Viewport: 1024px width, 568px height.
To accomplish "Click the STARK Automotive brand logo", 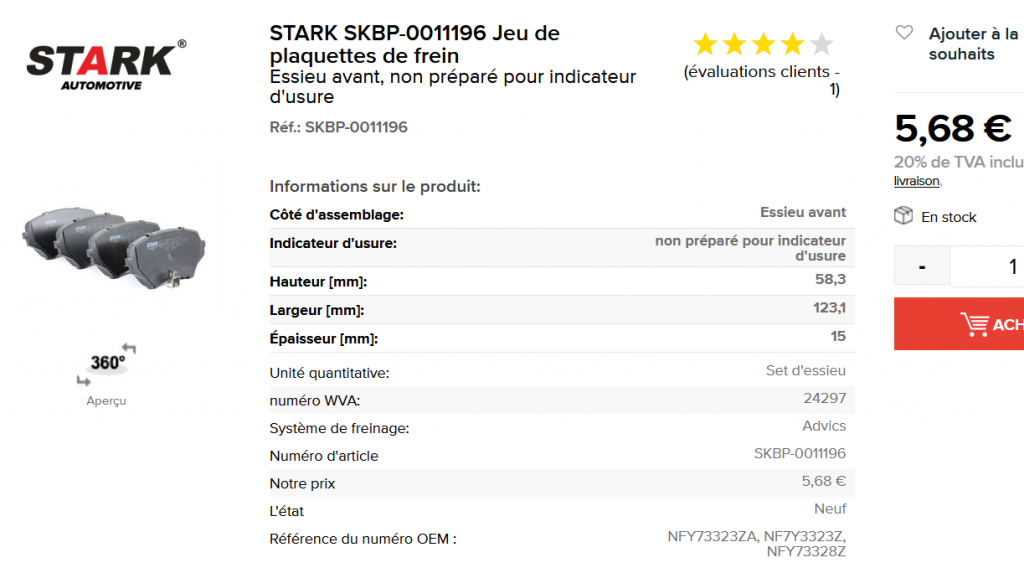I will click(106, 65).
